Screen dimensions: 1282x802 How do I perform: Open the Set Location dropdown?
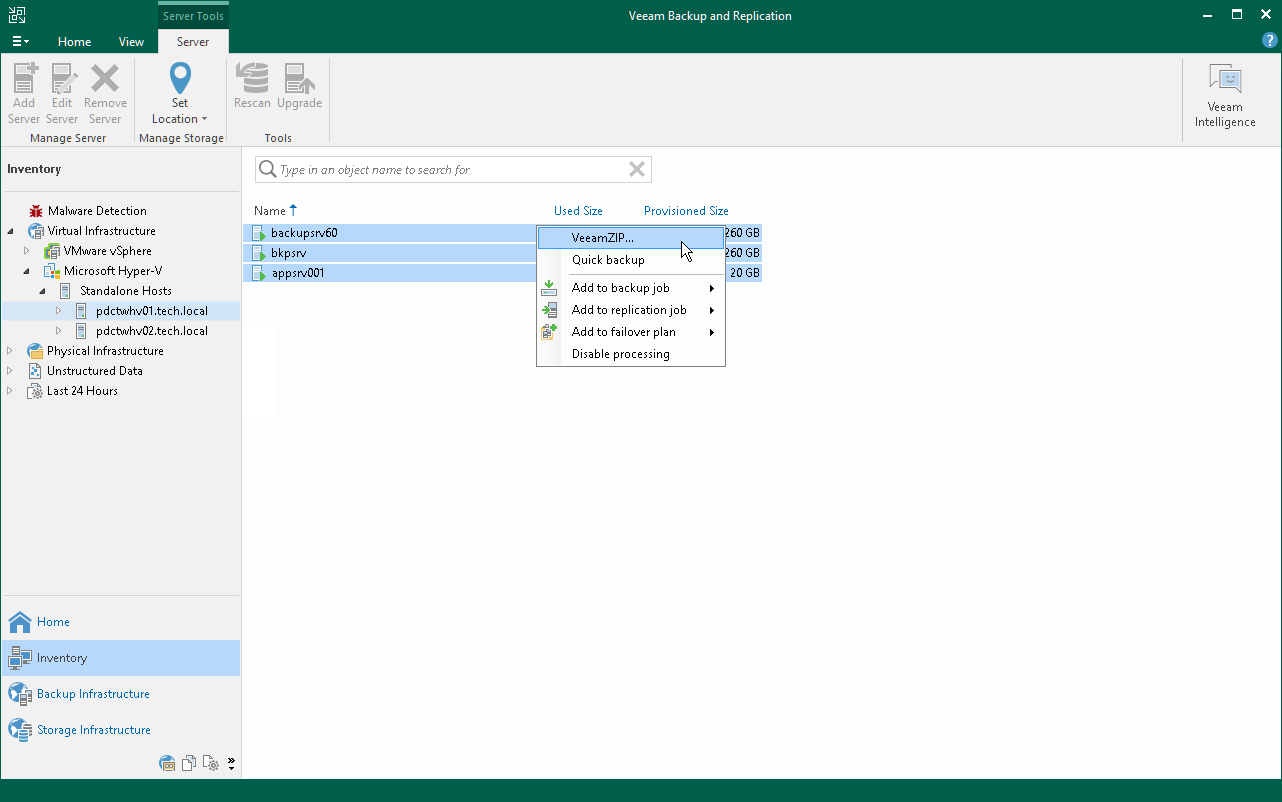click(x=180, y=96)
